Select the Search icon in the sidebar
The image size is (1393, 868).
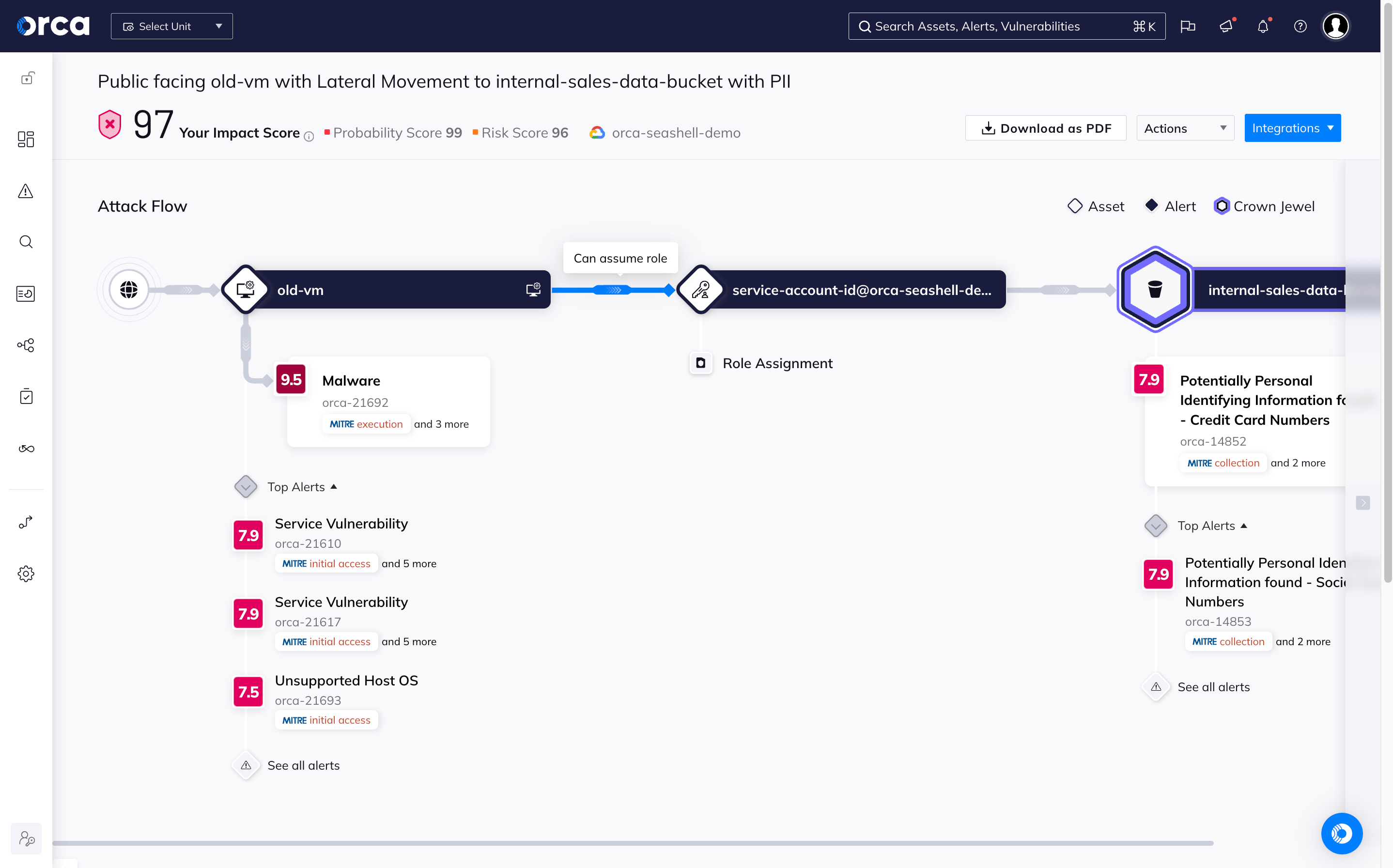coord(26,242)
